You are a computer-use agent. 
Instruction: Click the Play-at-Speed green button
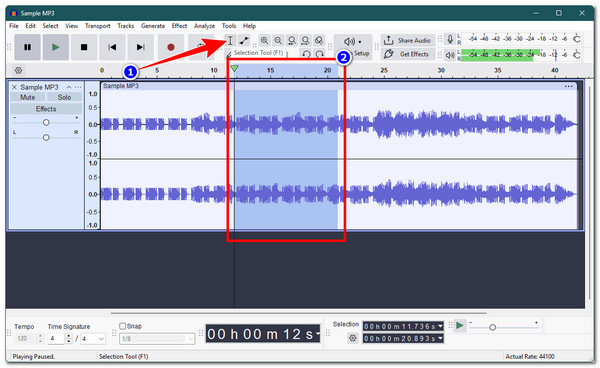click(460, 326)
